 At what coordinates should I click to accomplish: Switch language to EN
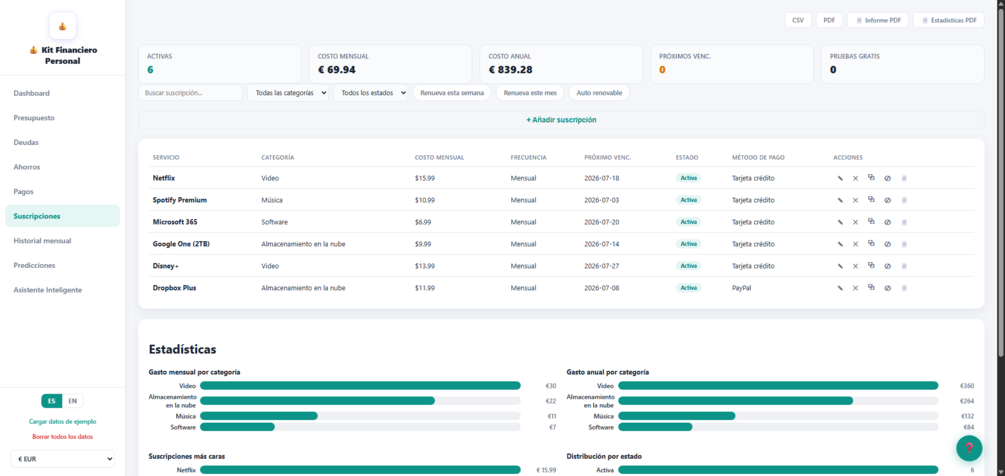pos(72,401)
